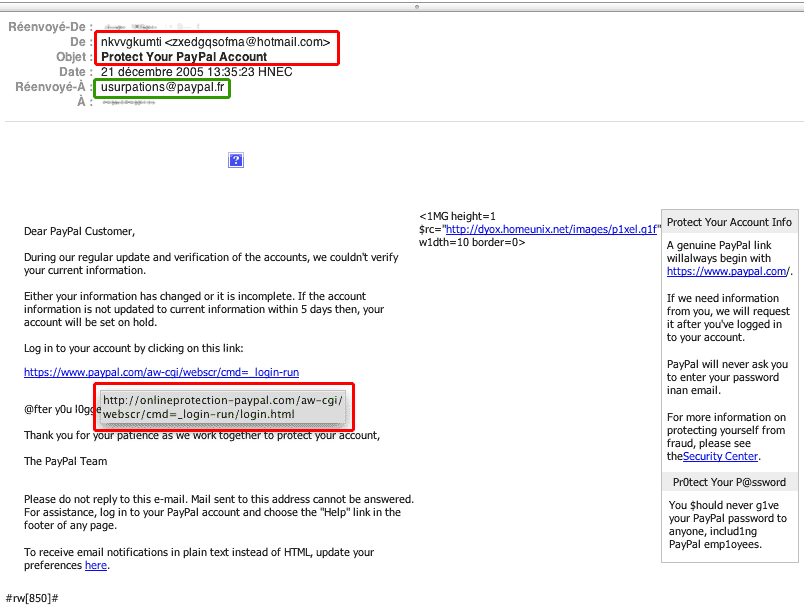Screen dimensions: 804x607
Task: Click the broken image question mark icon
Action: (x=236, y=160)
